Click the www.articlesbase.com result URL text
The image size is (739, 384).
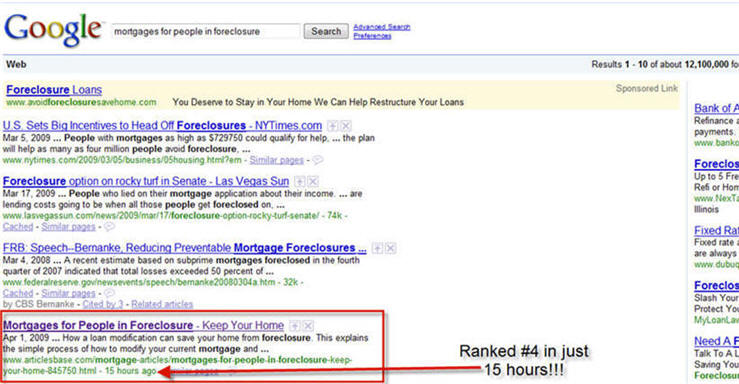177,365
